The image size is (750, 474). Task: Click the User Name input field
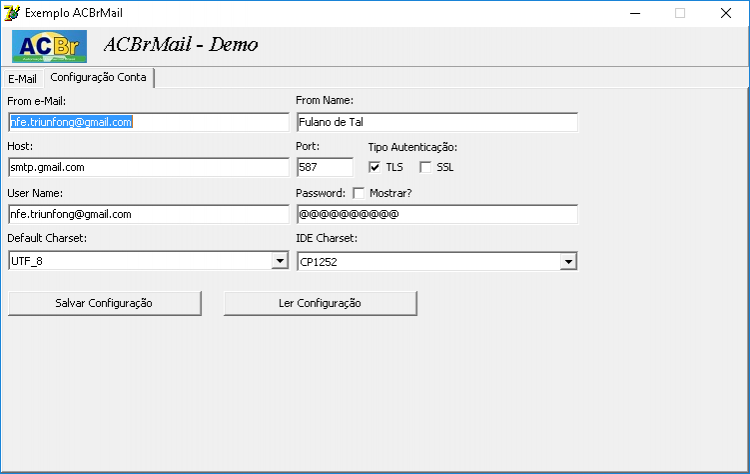coord(149,214)
